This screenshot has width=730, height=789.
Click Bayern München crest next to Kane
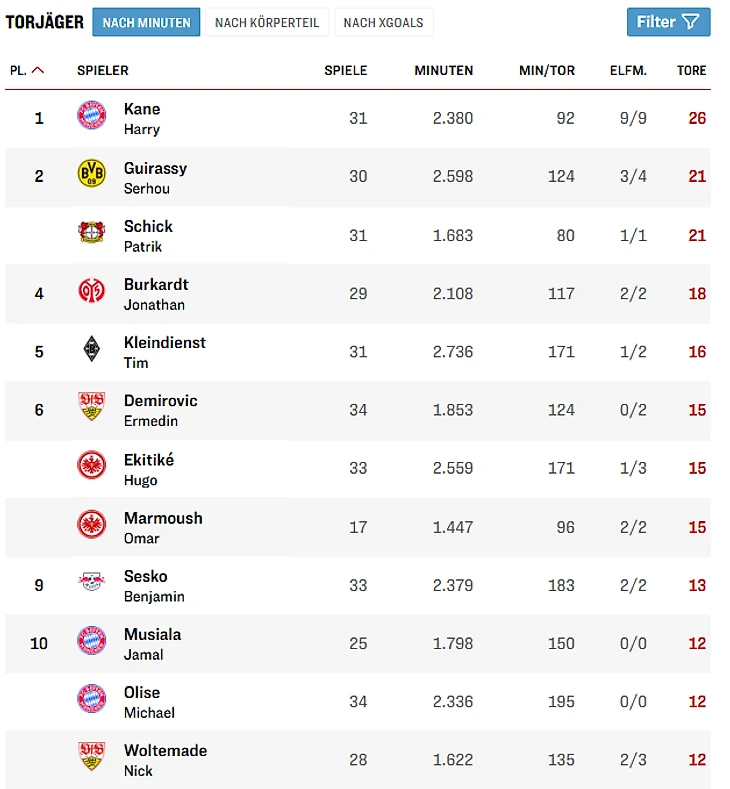coord(91,115)
